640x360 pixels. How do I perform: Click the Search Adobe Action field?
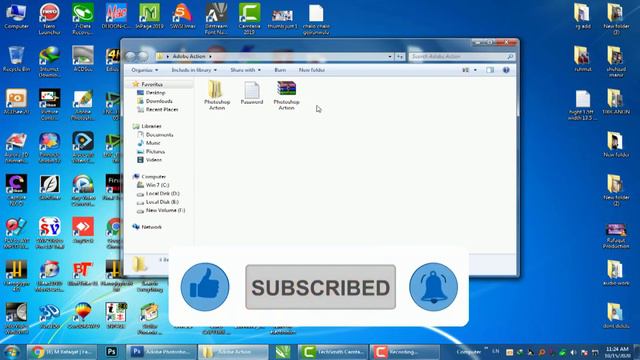tap(461, 57)
